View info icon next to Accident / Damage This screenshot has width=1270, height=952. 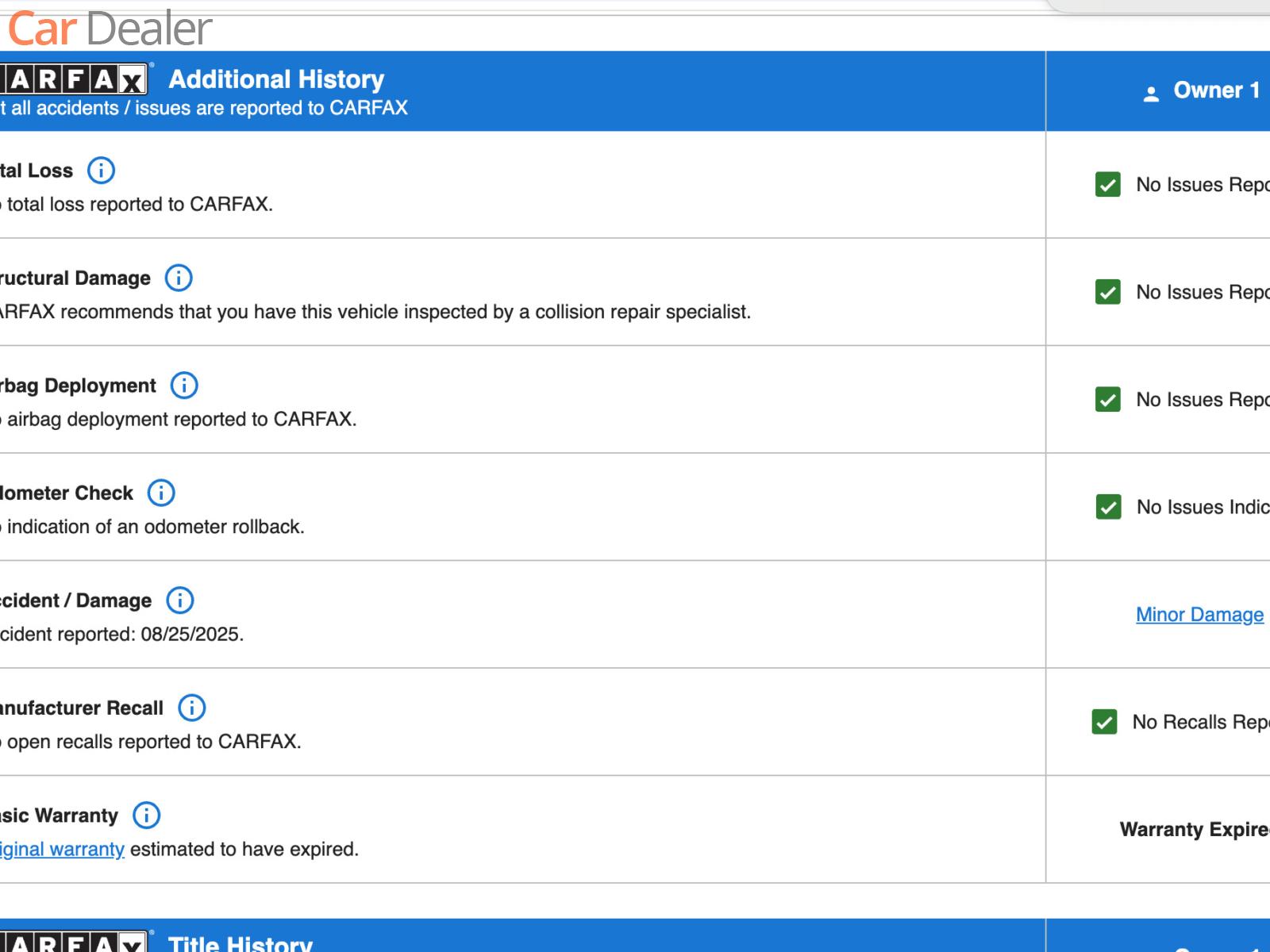tap(180, 601)
